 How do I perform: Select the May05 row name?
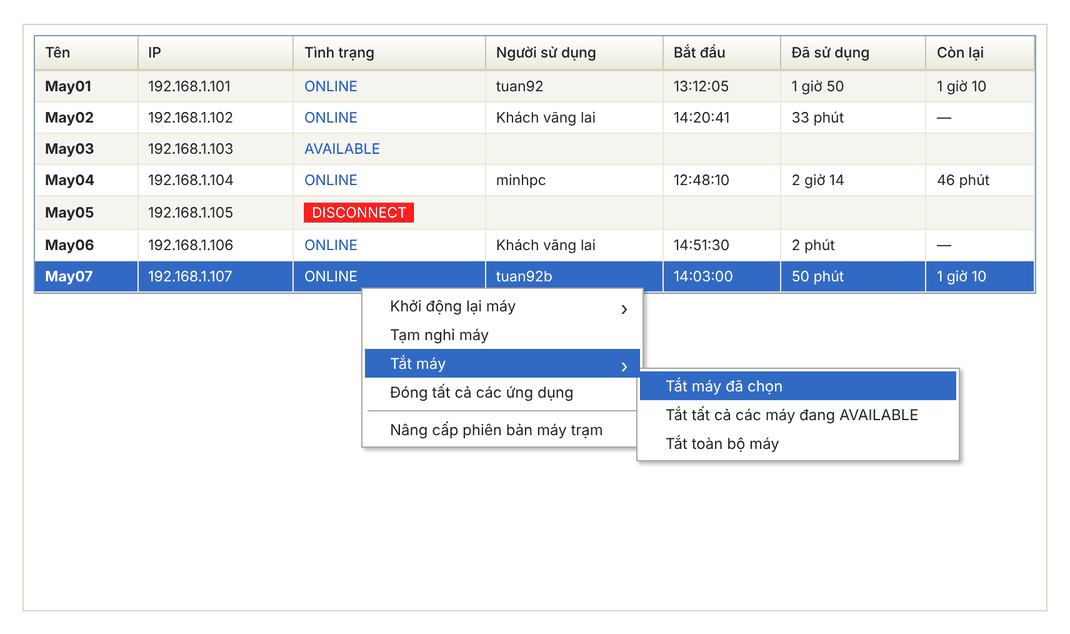pos(70,213)
